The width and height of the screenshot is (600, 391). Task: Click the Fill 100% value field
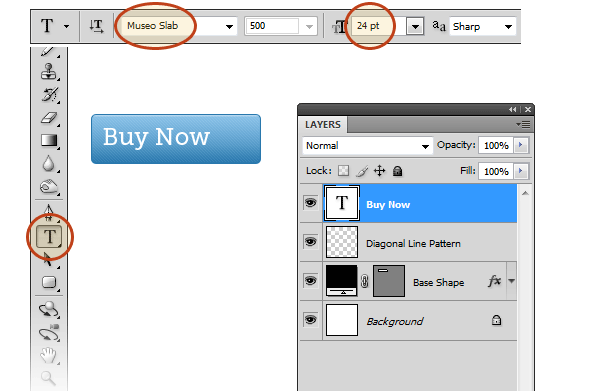(x=496, y=171)
